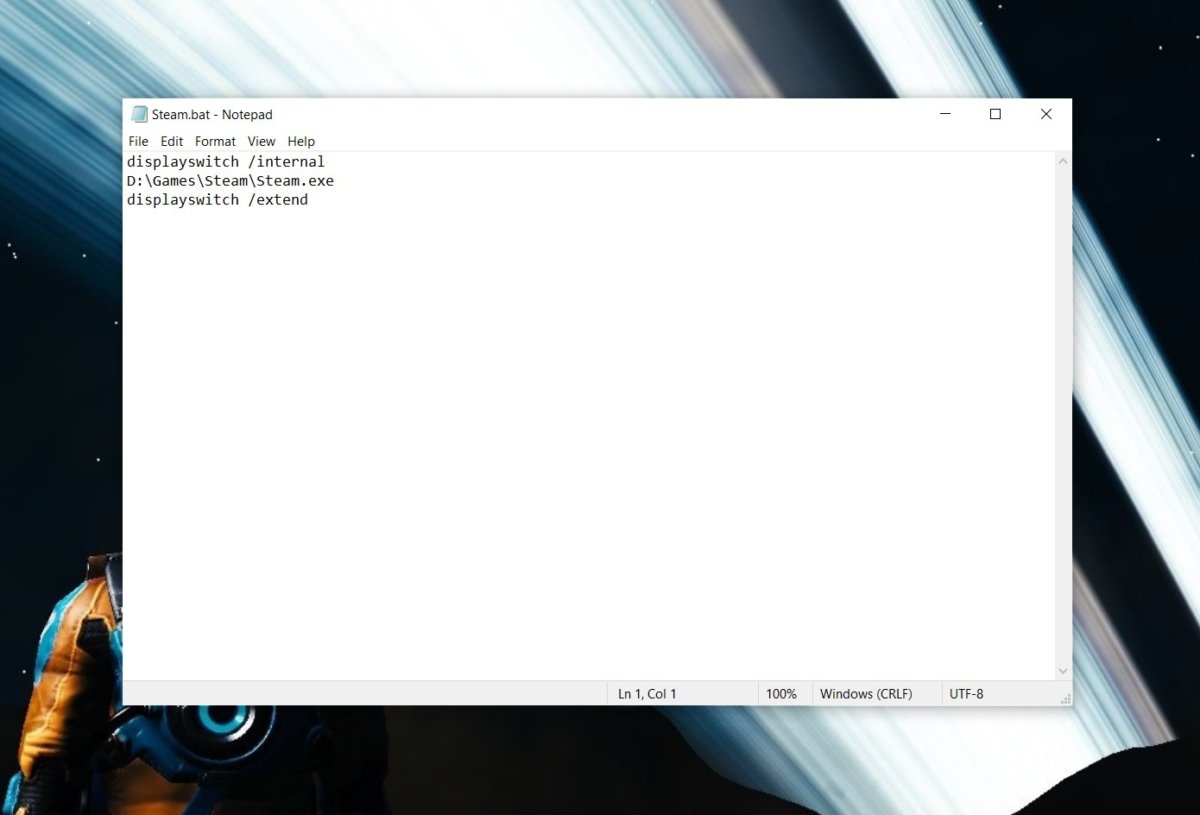
Task: Click the UTF-8 encoding indicator
Action: point(966,694)
